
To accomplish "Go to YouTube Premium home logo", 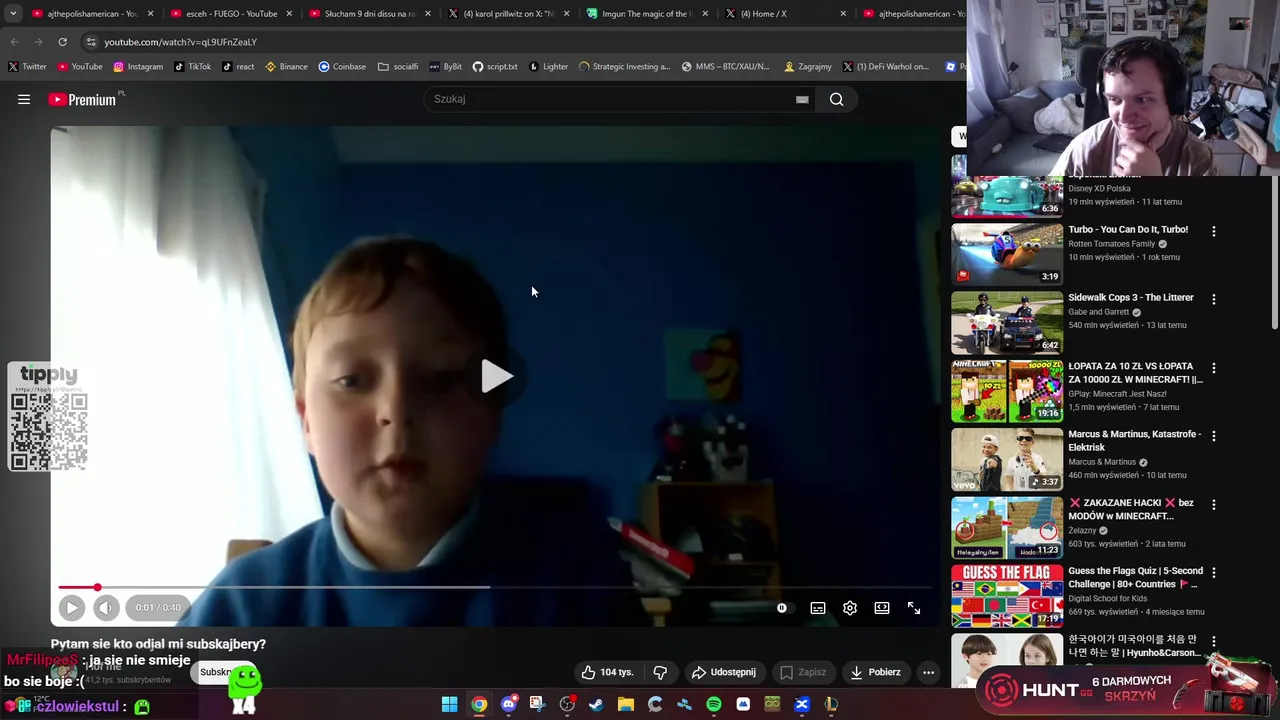I will point(83,99).
